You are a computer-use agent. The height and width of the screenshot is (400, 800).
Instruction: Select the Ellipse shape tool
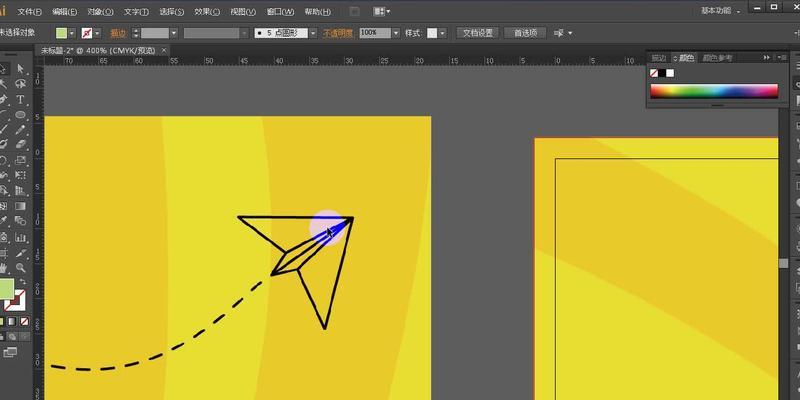point(20,115)
